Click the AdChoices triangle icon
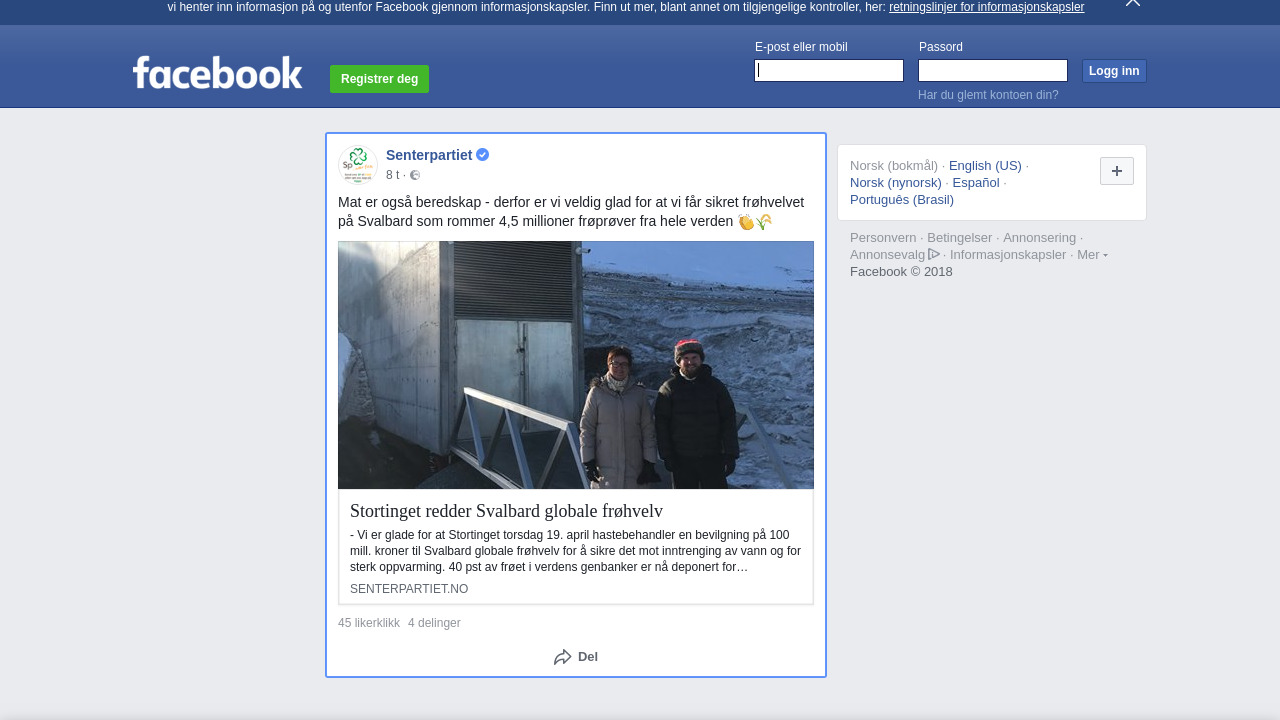The image size is (1280, 720). [x=934, y=254]
